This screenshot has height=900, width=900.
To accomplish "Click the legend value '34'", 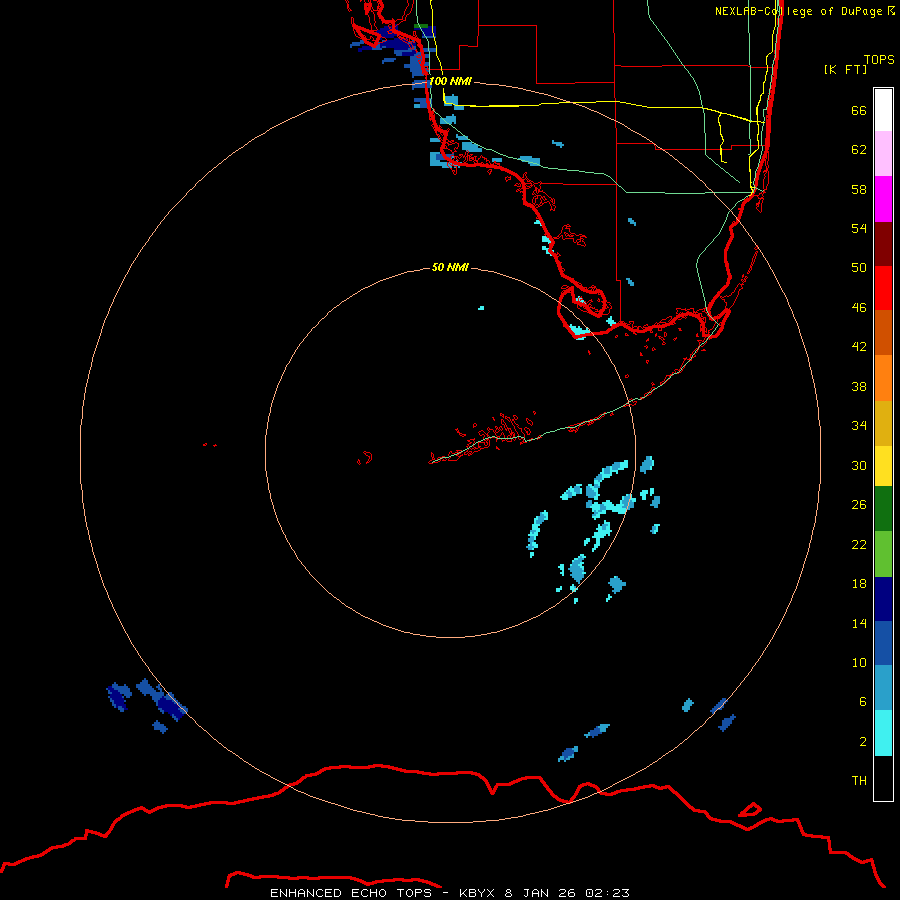I will coord(859,425).
